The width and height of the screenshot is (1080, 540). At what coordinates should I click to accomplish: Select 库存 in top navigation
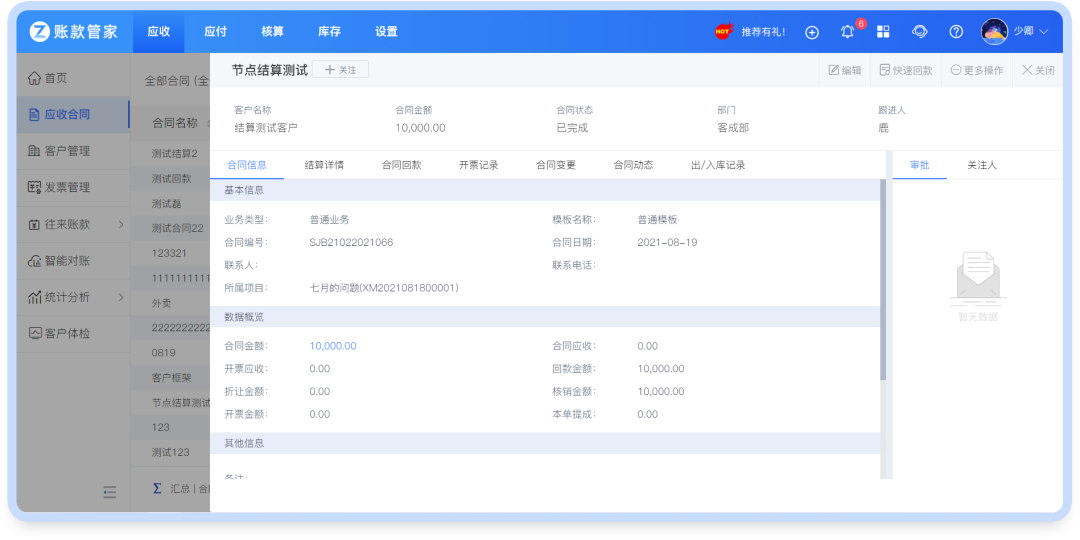[329, 32]
